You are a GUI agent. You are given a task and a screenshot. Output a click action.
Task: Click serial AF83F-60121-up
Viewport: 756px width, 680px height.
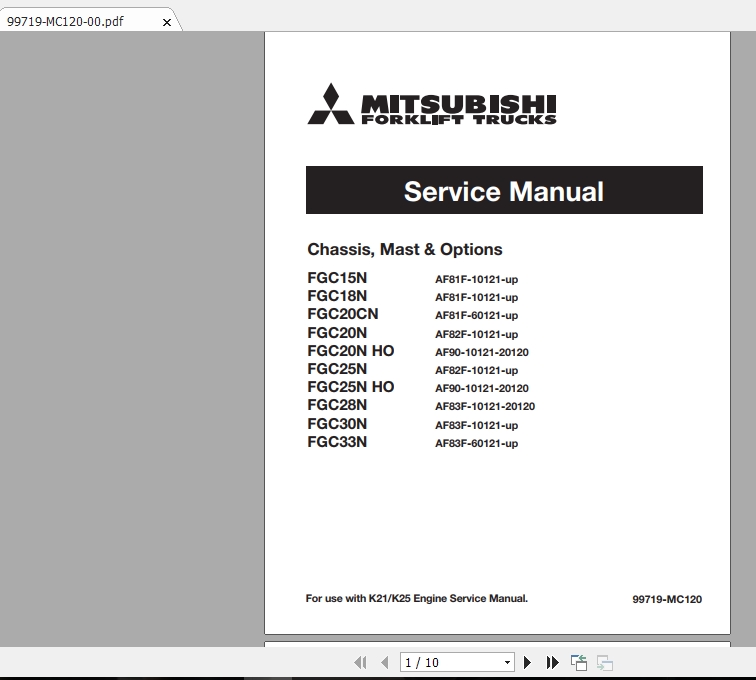coord(476,443)
